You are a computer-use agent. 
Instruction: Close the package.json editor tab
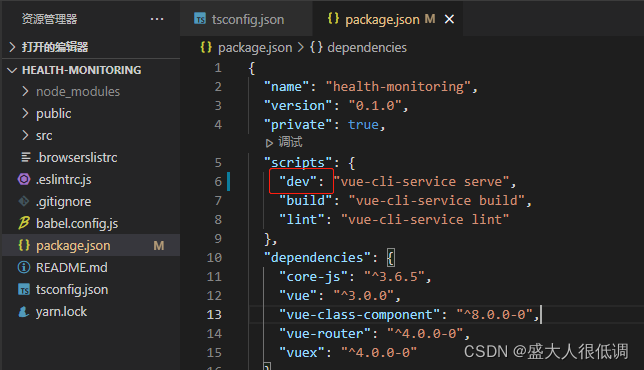click(x=449, y=19)
